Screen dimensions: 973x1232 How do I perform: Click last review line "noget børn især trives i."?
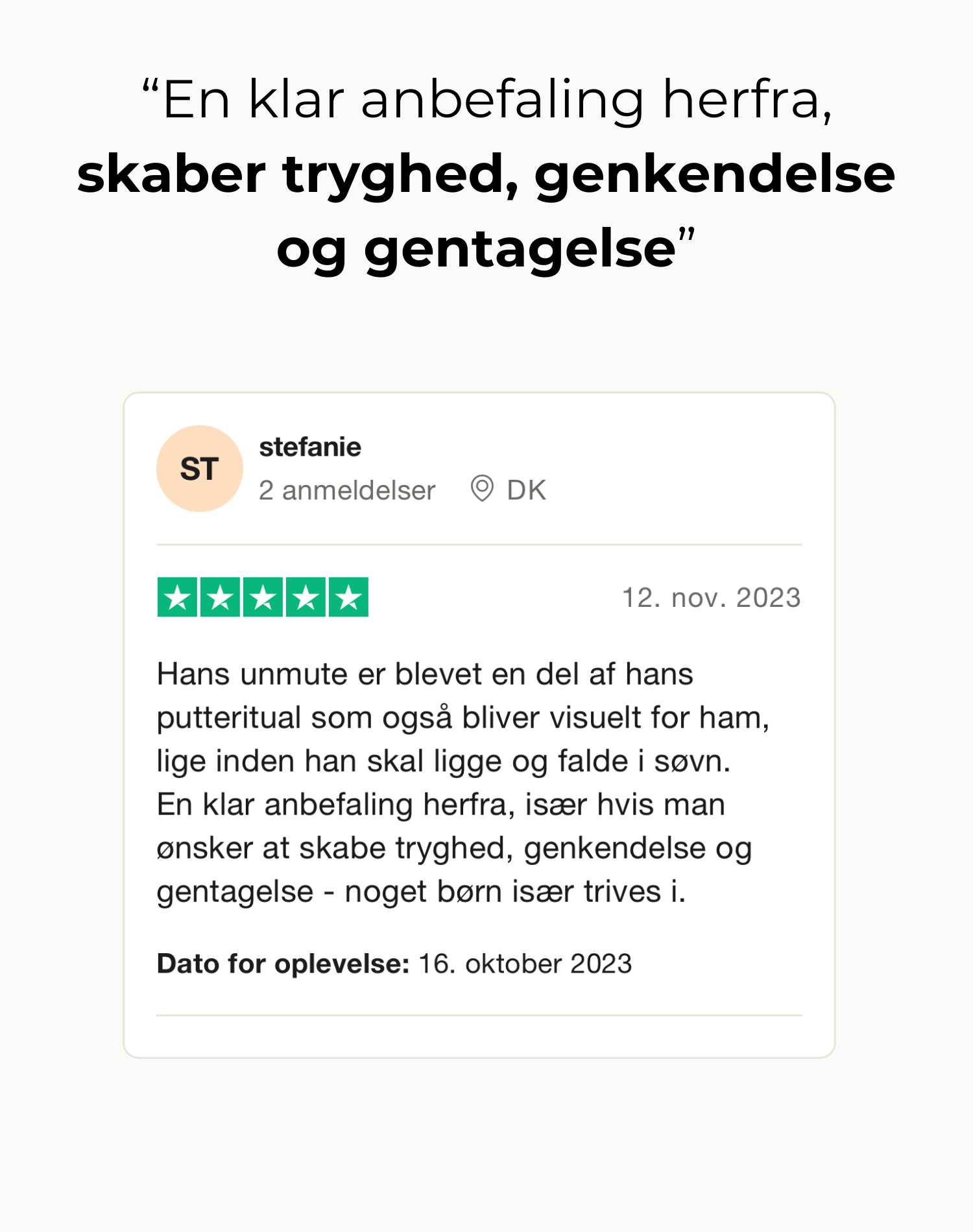pos(515,892)
